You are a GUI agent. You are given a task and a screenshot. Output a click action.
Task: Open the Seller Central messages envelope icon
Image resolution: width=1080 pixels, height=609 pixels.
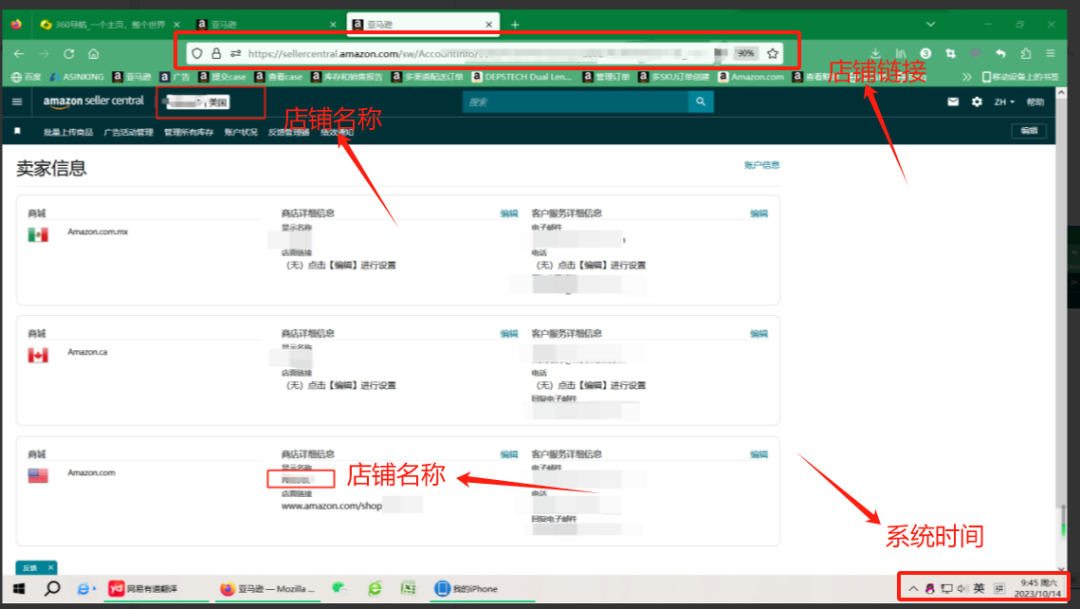[953, 102]
